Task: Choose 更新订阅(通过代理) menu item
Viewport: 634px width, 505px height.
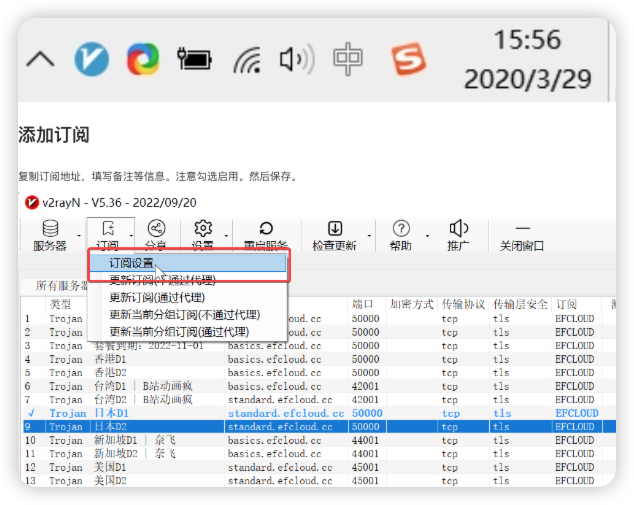Action: [157, 298]
